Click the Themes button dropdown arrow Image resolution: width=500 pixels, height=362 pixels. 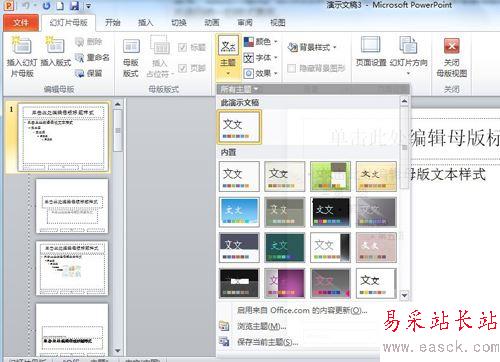(x=228, y=73)
